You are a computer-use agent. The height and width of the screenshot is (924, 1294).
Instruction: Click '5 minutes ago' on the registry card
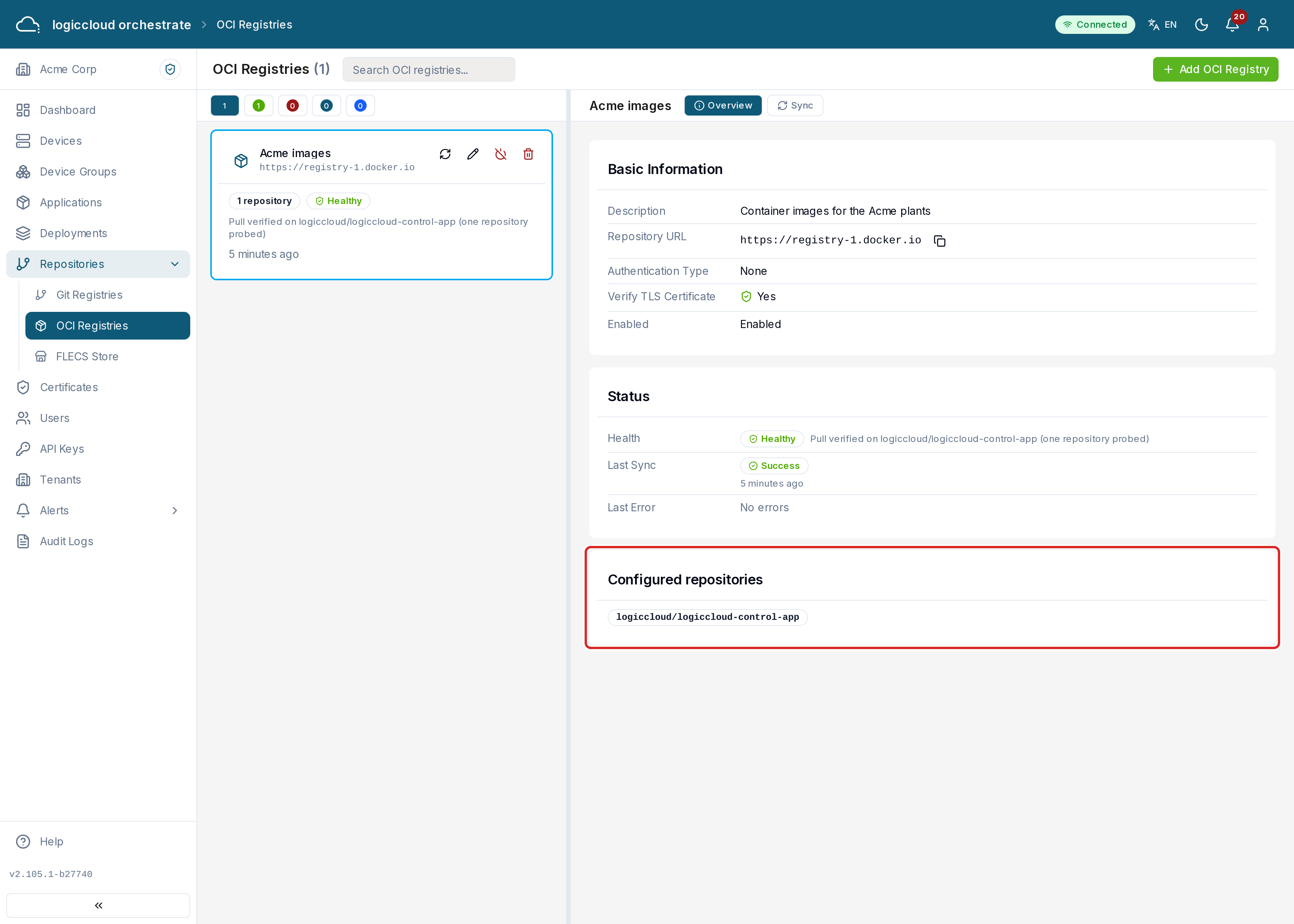263,254
